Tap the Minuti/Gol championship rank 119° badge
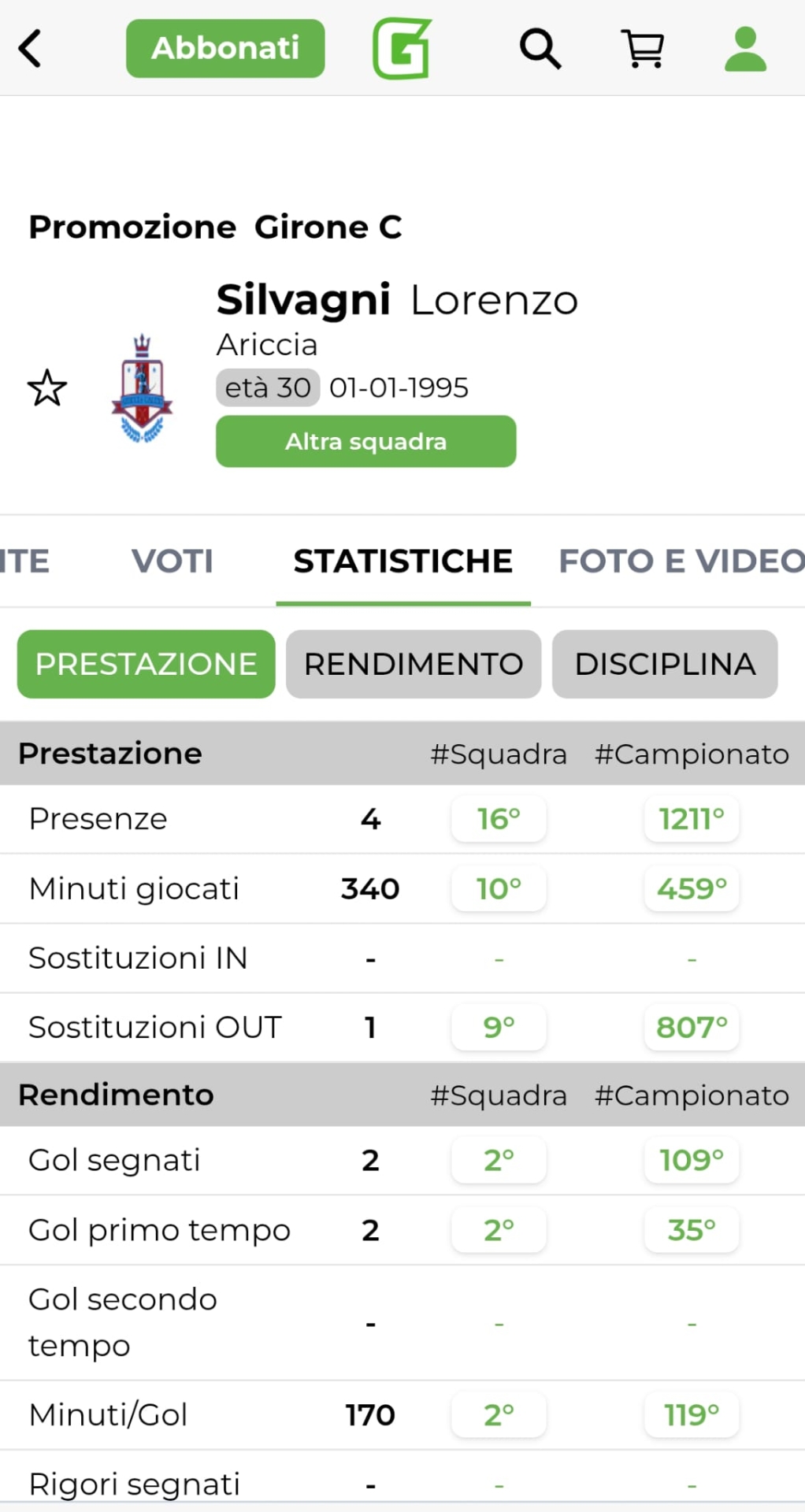 tap(692, 1415)
